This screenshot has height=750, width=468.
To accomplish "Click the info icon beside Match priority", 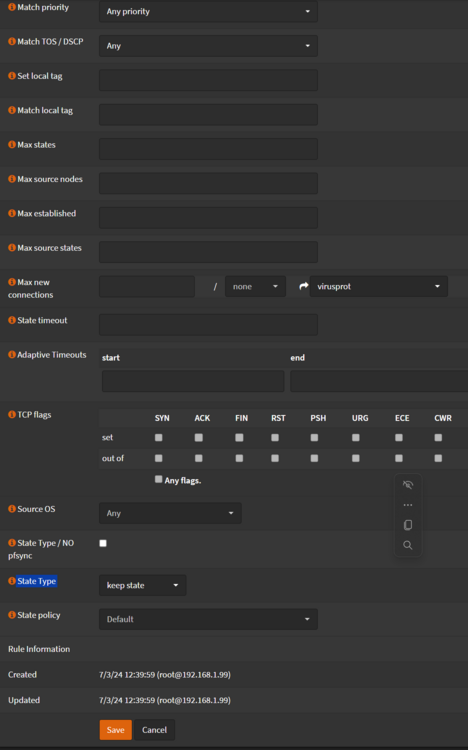I will point(12,7).
